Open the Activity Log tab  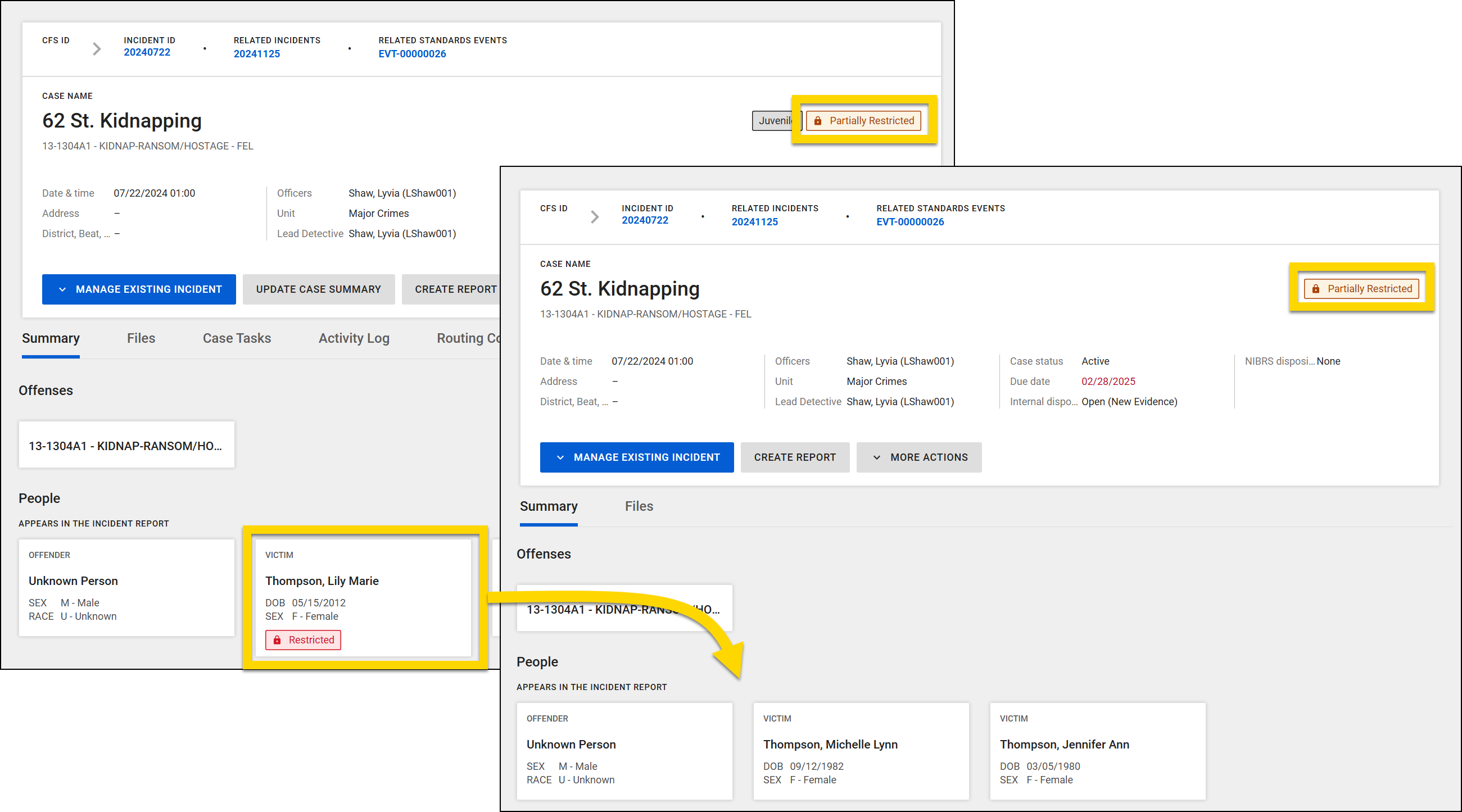pyautogui.click(x=354, y=338)
